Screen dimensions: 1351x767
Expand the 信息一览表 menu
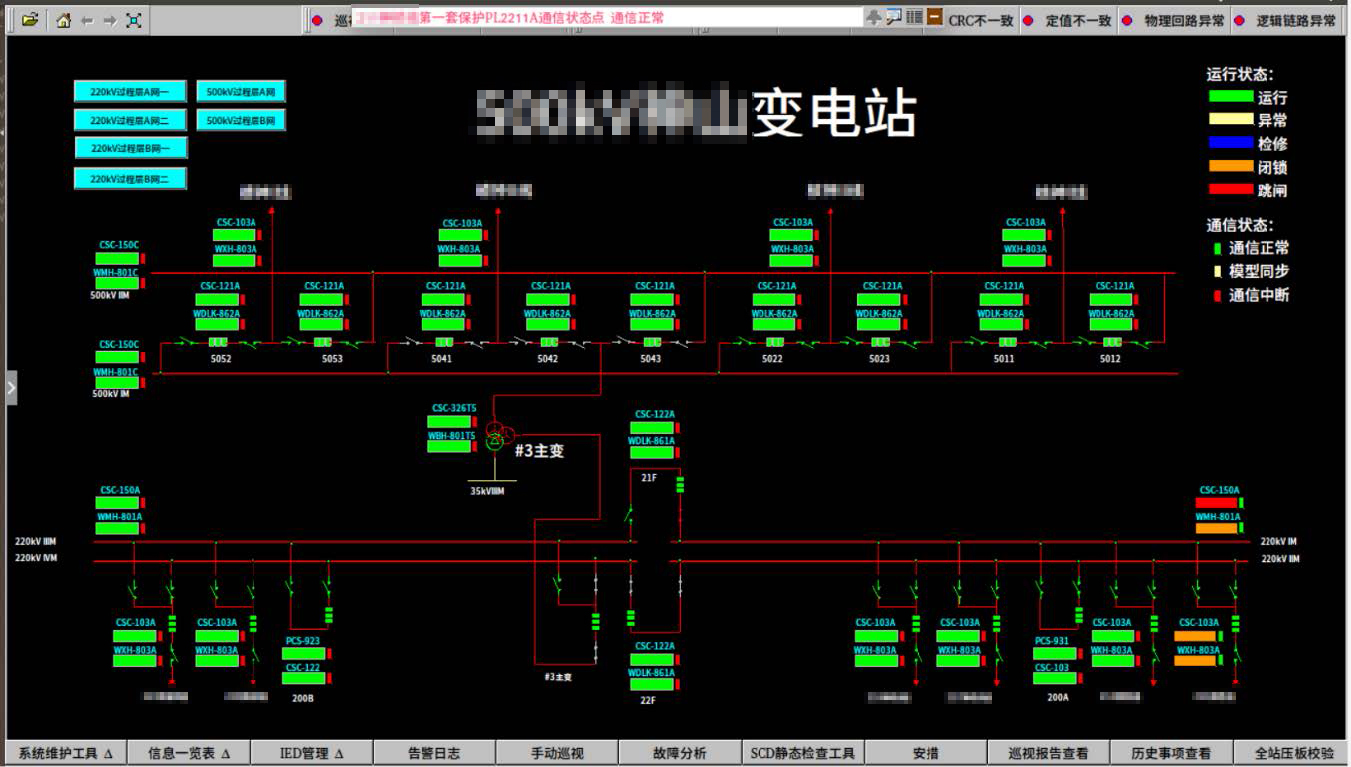[189, 753]
